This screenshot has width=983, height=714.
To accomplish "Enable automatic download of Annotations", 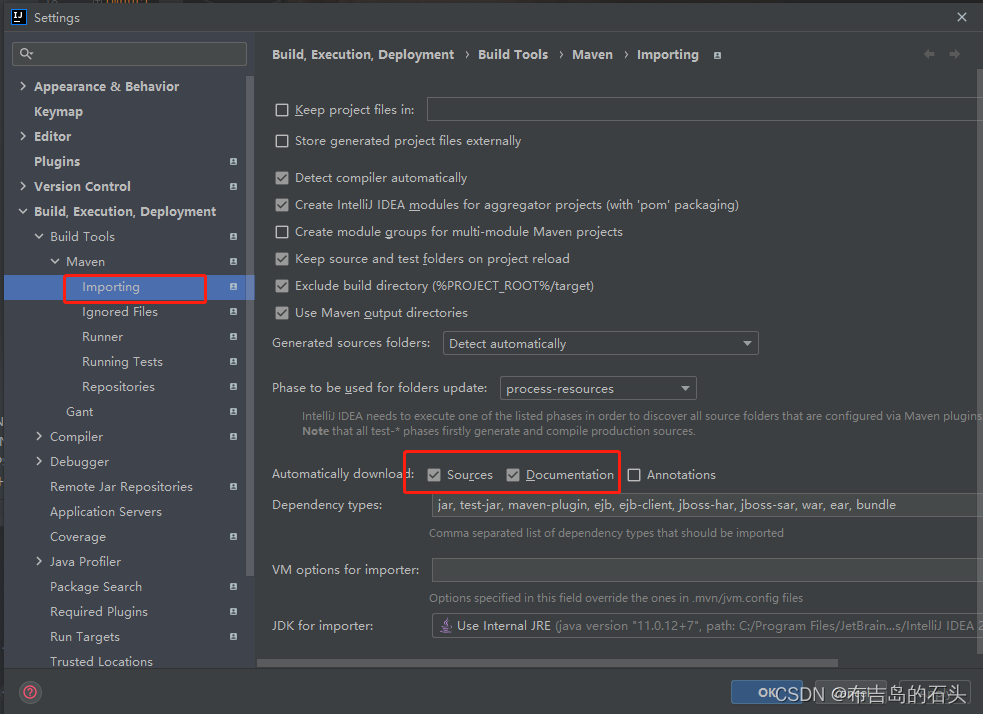I will [634, 475].
